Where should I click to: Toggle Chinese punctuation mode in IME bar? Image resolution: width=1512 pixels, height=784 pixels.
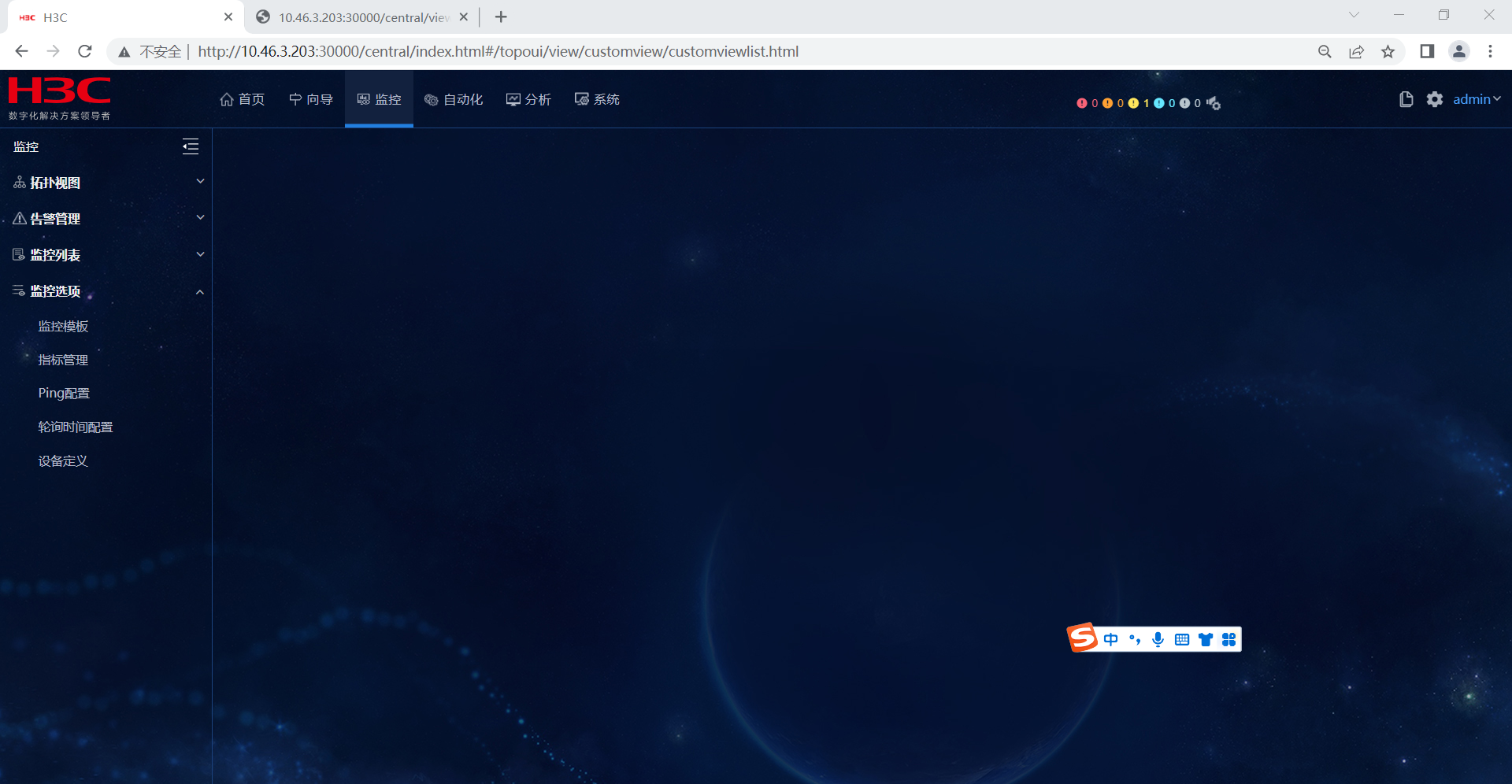pos(1135,639)
